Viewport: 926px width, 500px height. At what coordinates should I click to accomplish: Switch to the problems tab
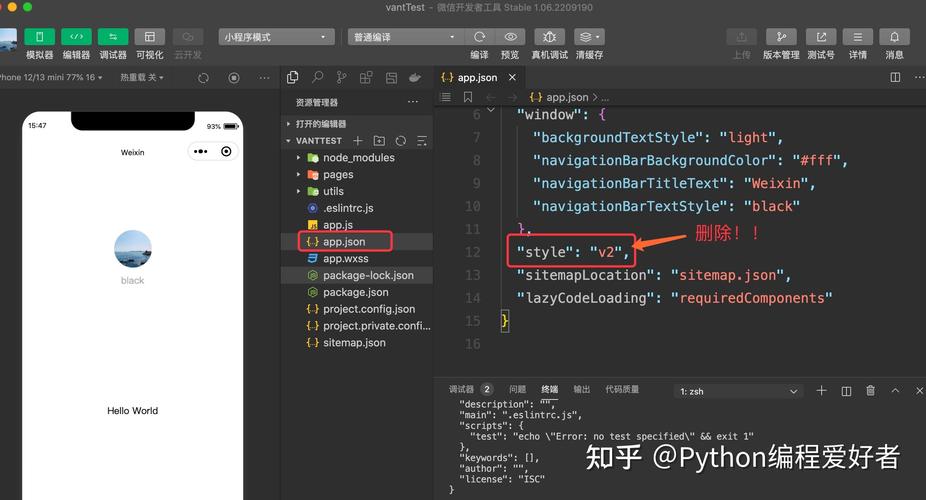(x=517, y=389)
